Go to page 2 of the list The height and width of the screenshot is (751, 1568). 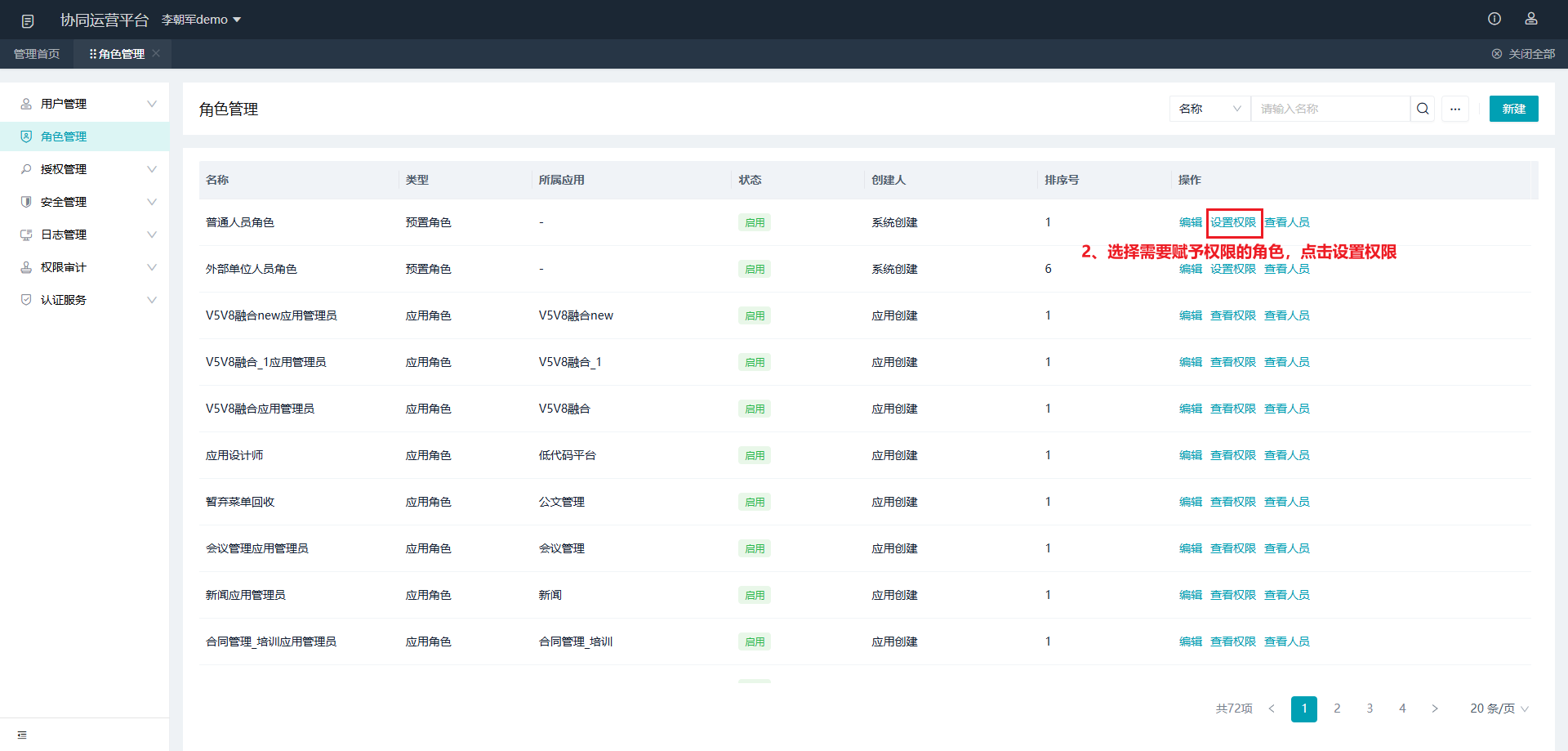(1337, 709)
